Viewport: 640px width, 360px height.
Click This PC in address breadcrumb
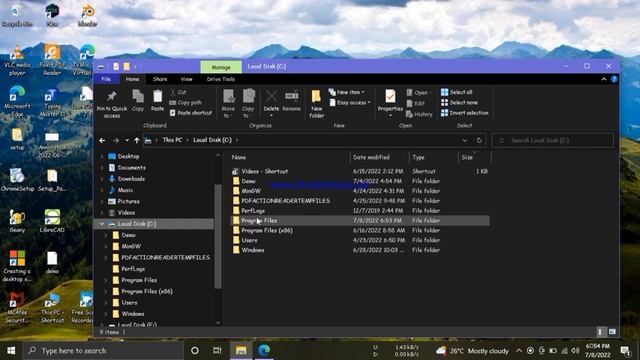(x=172, y=140)
